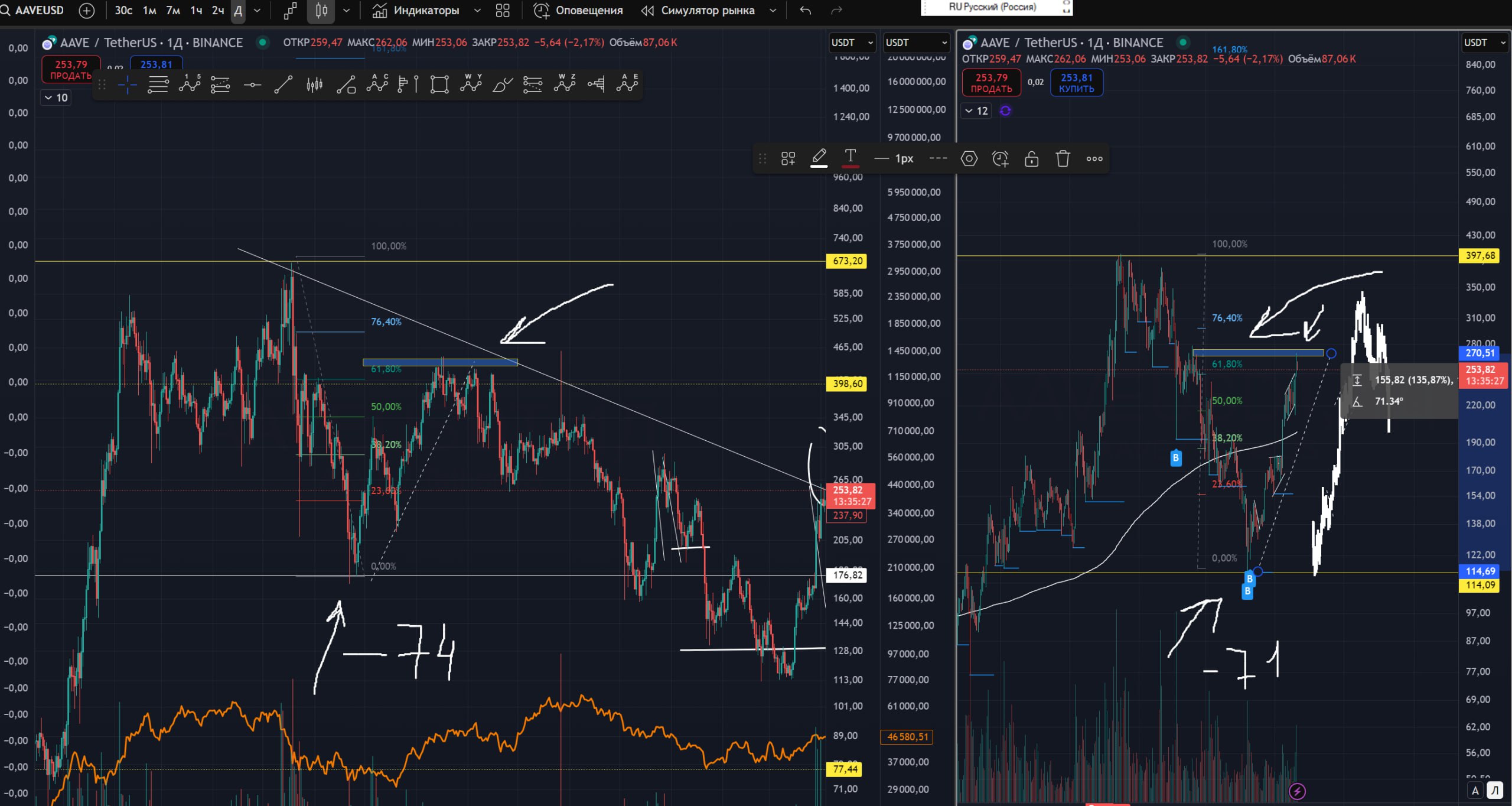This screenshot has width=1512, height=806.
Task: Expand the market simulator dropdown arrow
Action: pos(773,11)
